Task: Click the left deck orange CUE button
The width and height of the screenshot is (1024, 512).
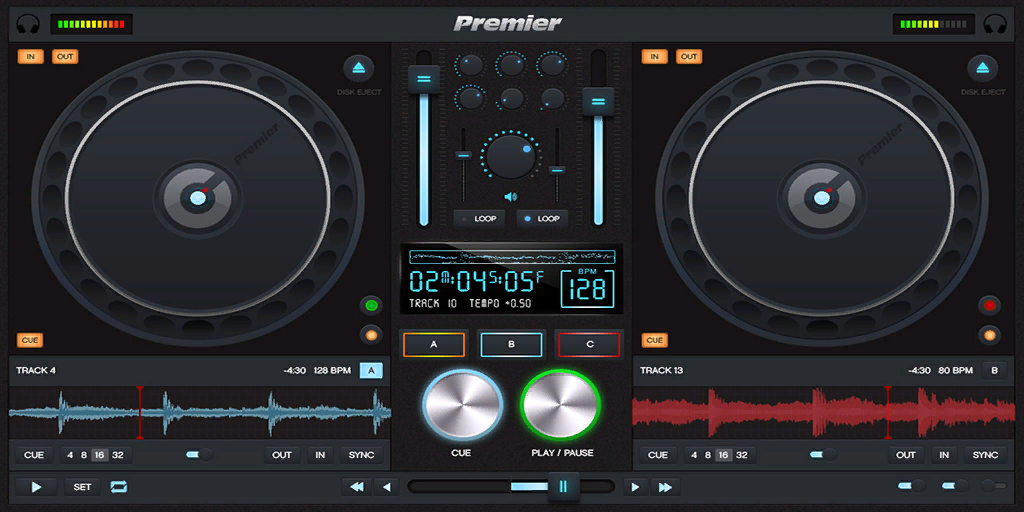Action: (30, 340)
